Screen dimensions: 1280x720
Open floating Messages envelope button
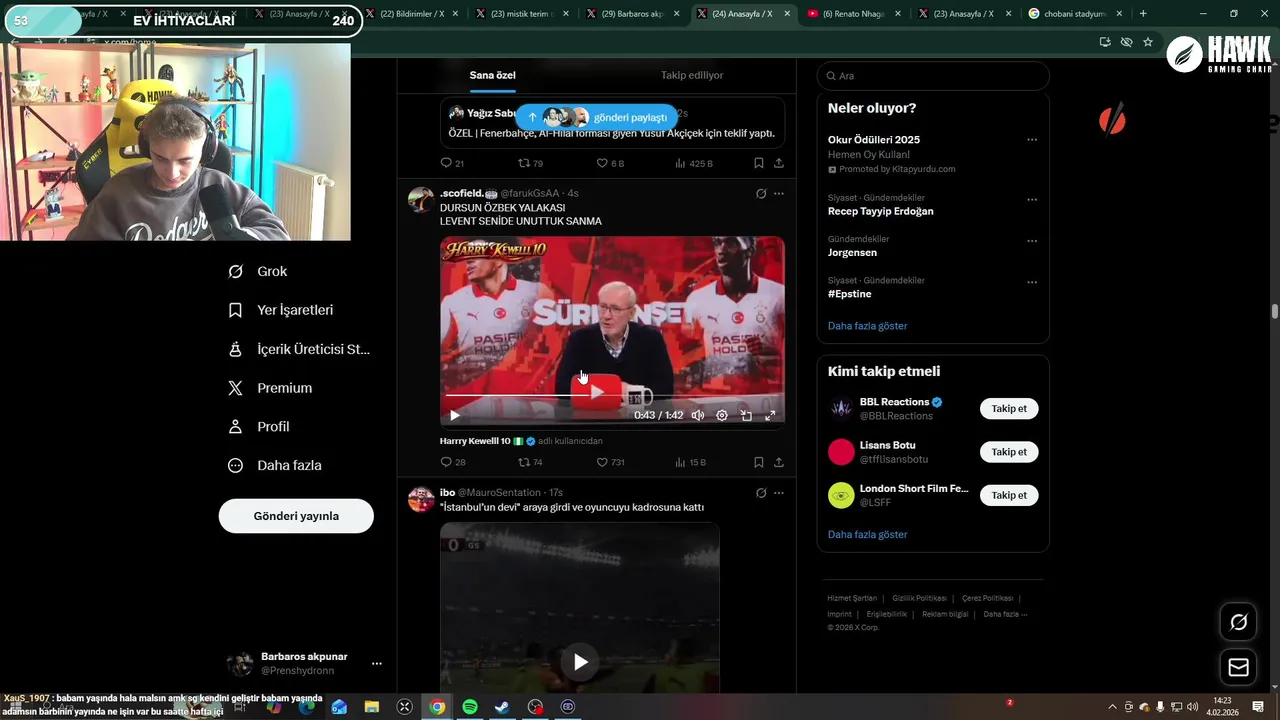click(x=1238, y=667)
